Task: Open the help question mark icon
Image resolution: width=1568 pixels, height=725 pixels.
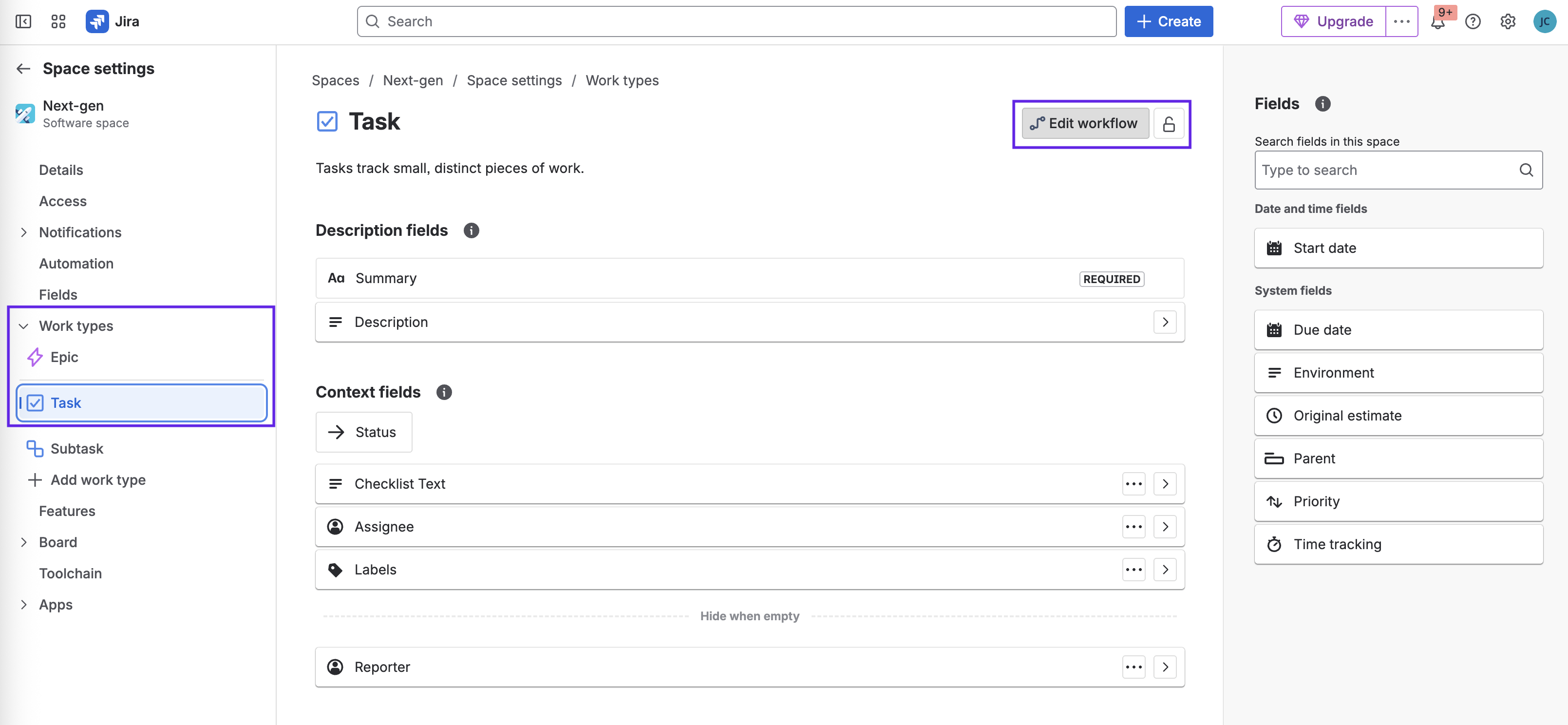Action: tap(1473, 22)
